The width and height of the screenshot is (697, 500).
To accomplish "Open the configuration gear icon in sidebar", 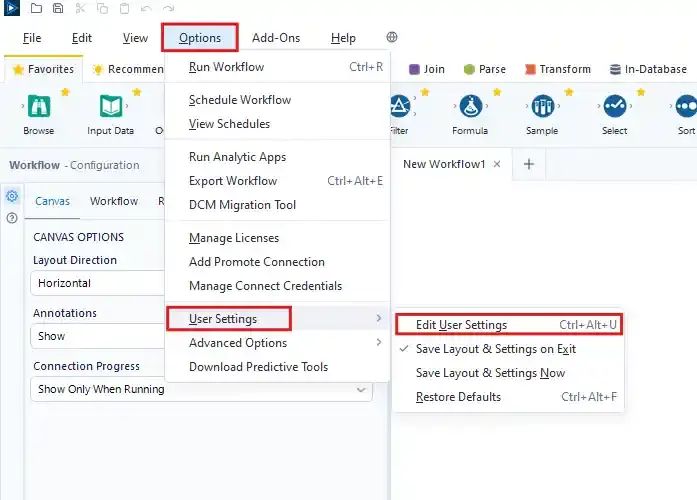I will point(12,196).
